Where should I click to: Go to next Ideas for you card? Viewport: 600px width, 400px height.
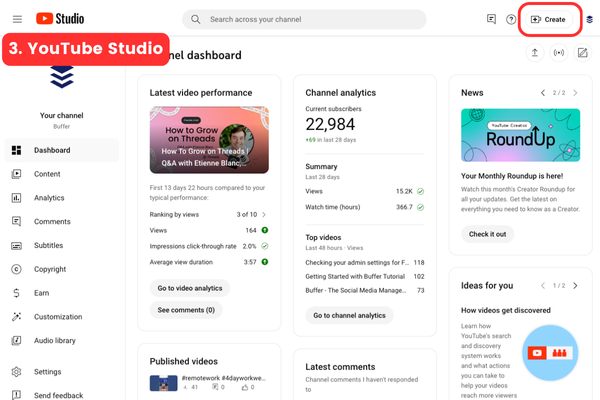click(x=575, y=286)
